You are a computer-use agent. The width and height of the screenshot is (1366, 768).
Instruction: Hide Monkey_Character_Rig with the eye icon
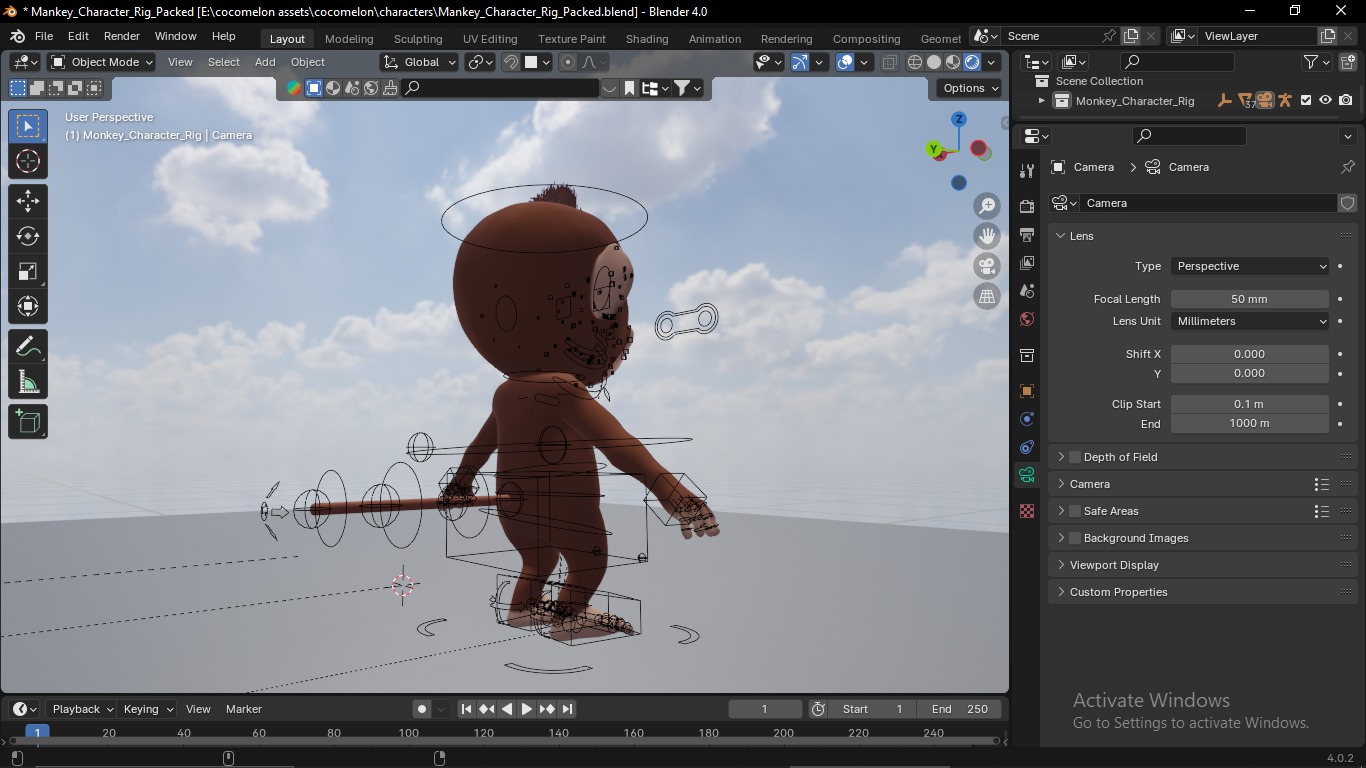(x=1325, y=100)
